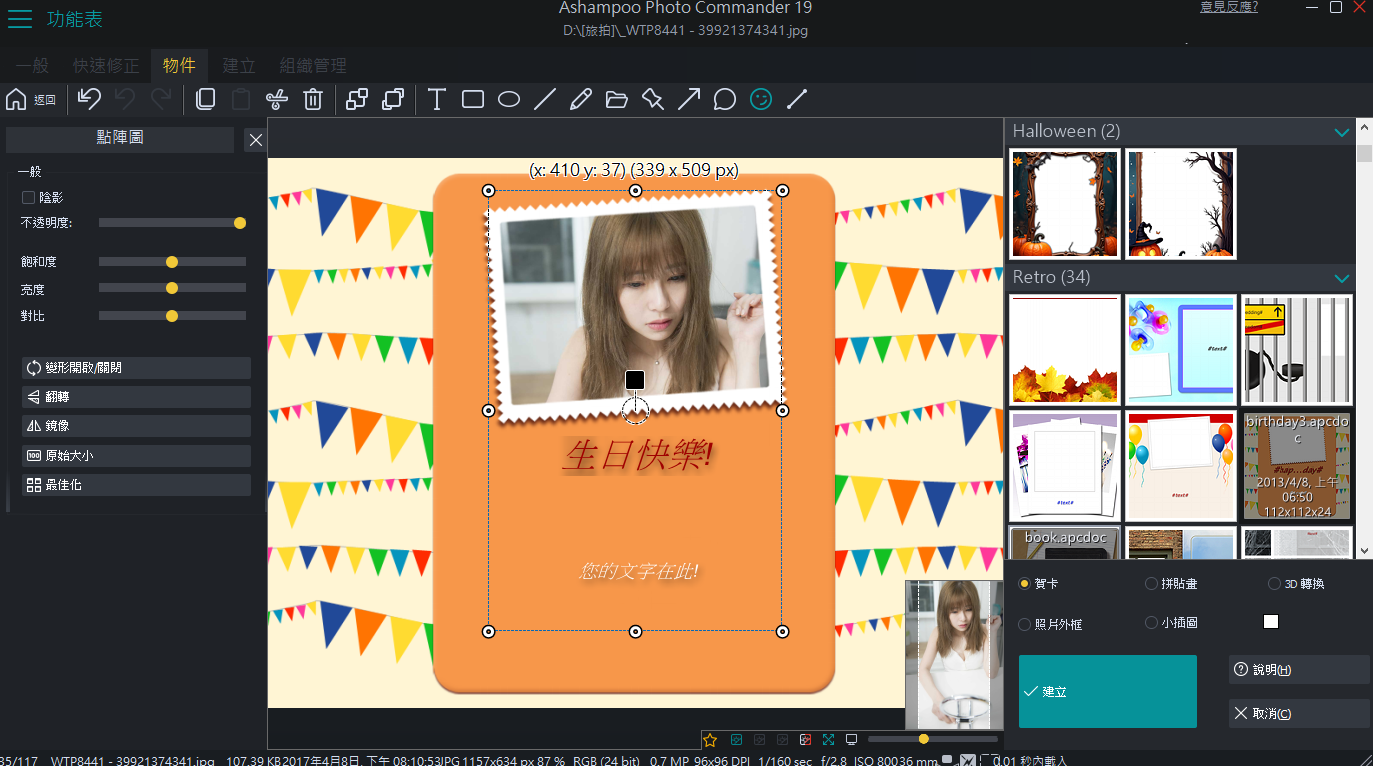Click the trash Delete icon
Viewport: 1373px width, 766px height.
(313, 99)
